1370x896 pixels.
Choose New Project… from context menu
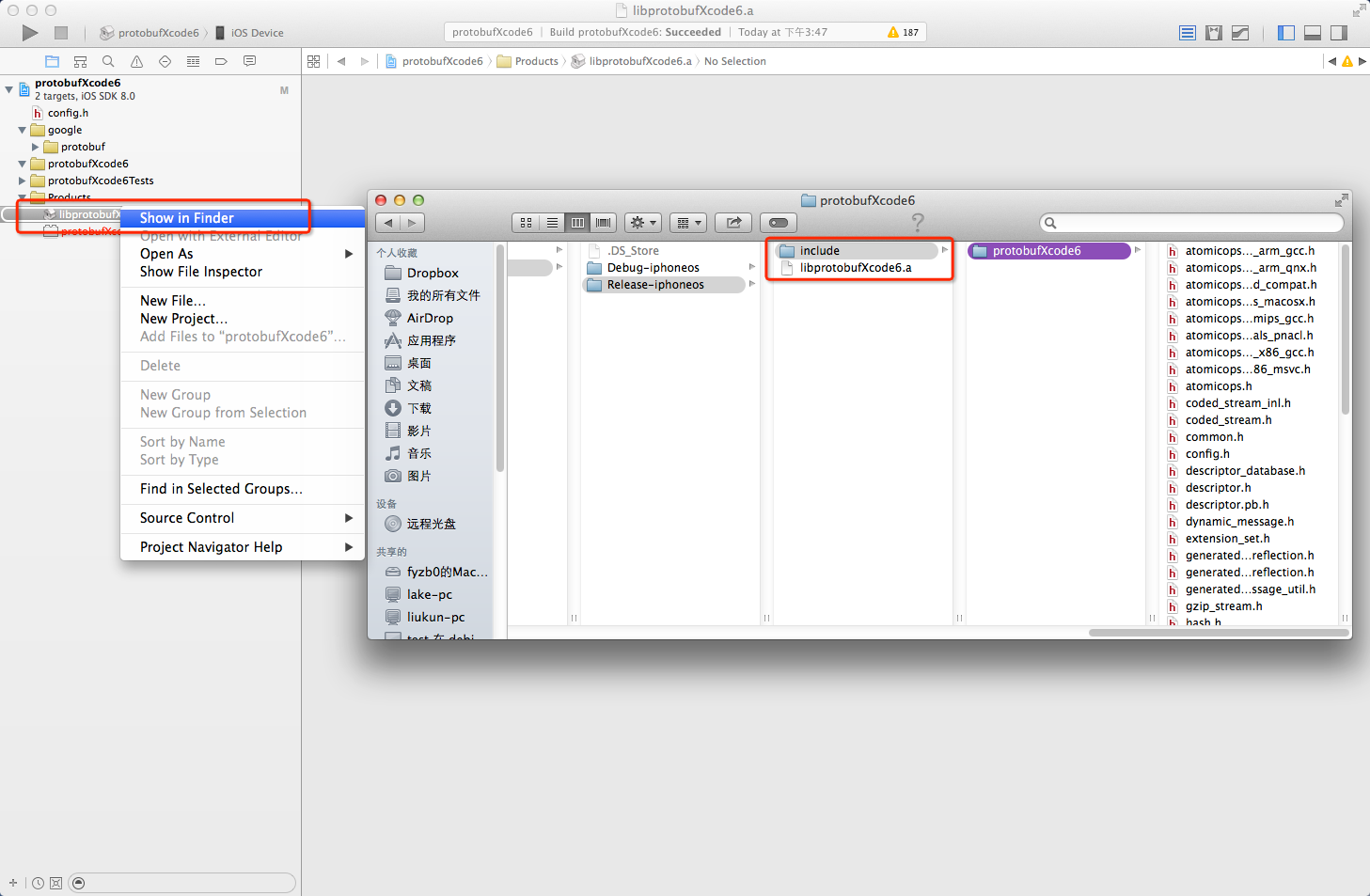point(243,319)
